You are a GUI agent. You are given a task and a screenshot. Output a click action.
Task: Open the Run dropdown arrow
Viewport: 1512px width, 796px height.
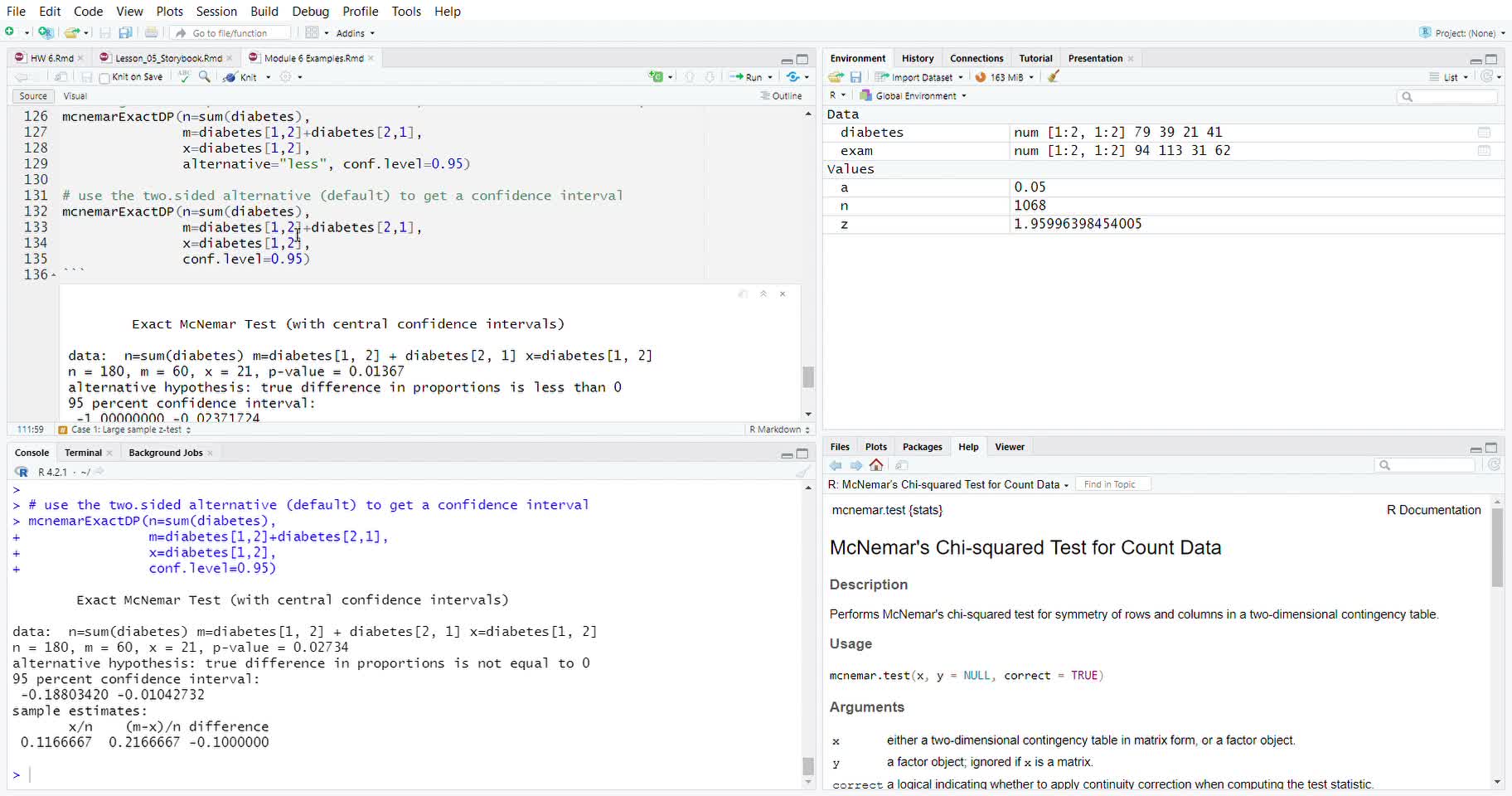click(x=770, y=77)
